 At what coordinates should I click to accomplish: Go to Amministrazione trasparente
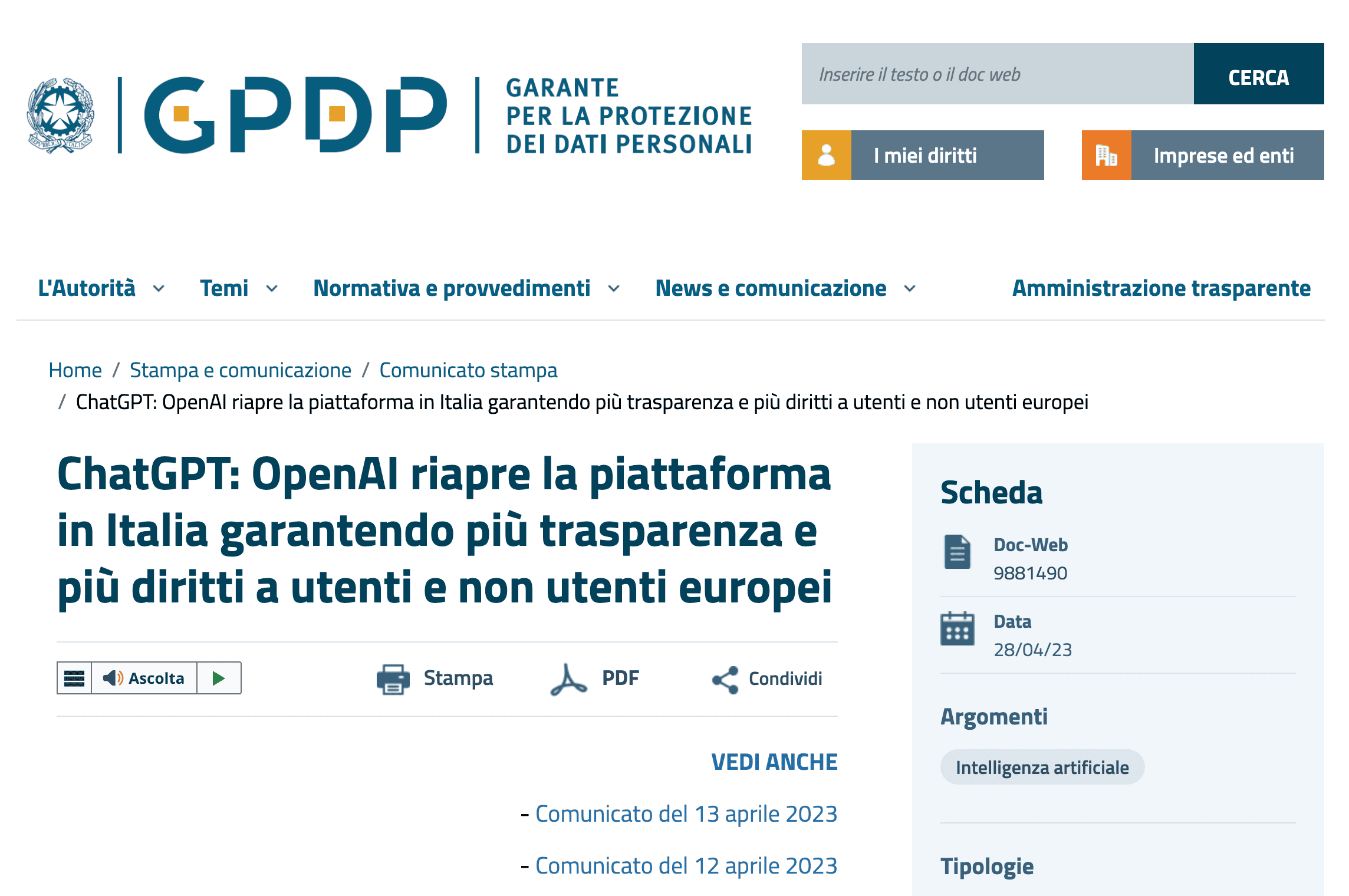1162,288
